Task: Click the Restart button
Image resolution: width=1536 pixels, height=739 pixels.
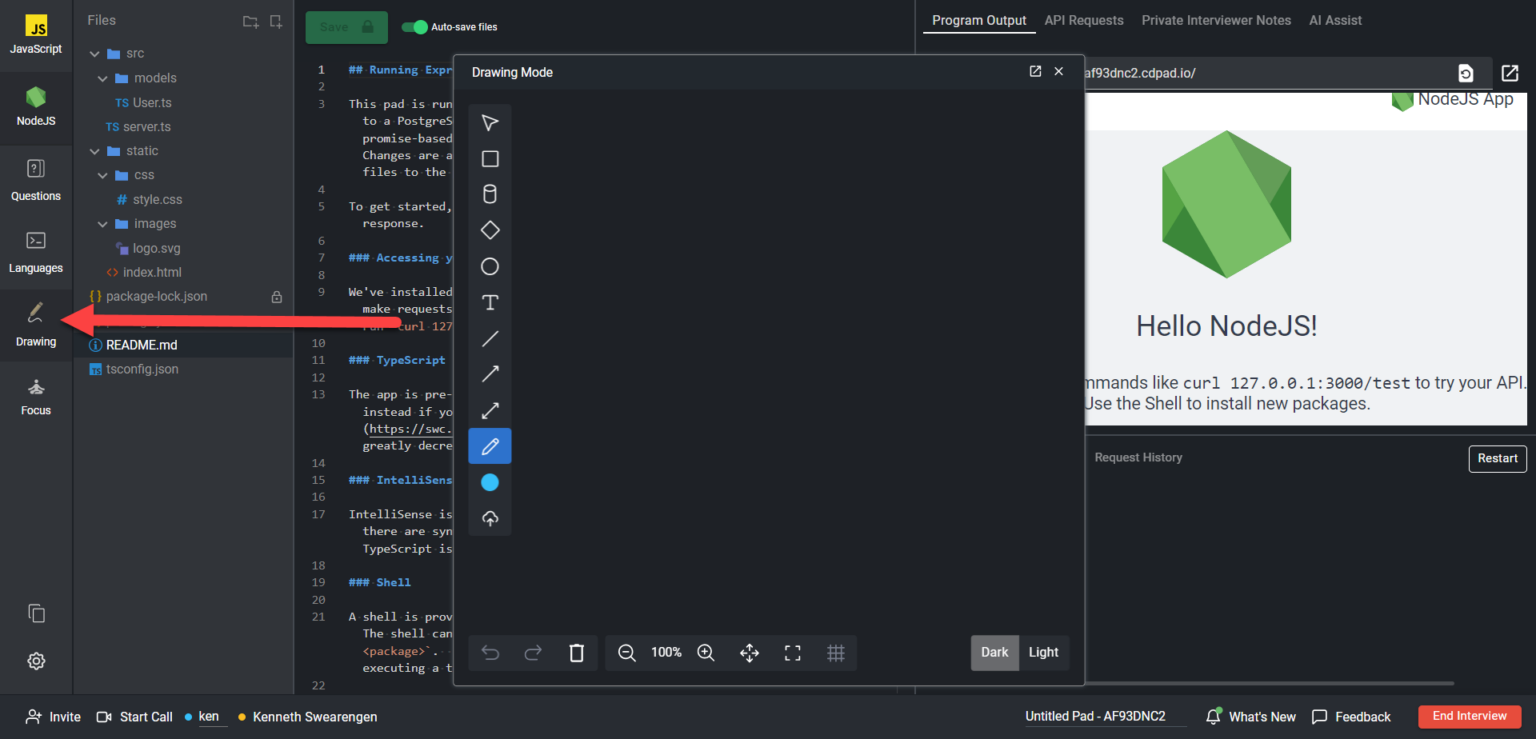Action: point(1497,458)
